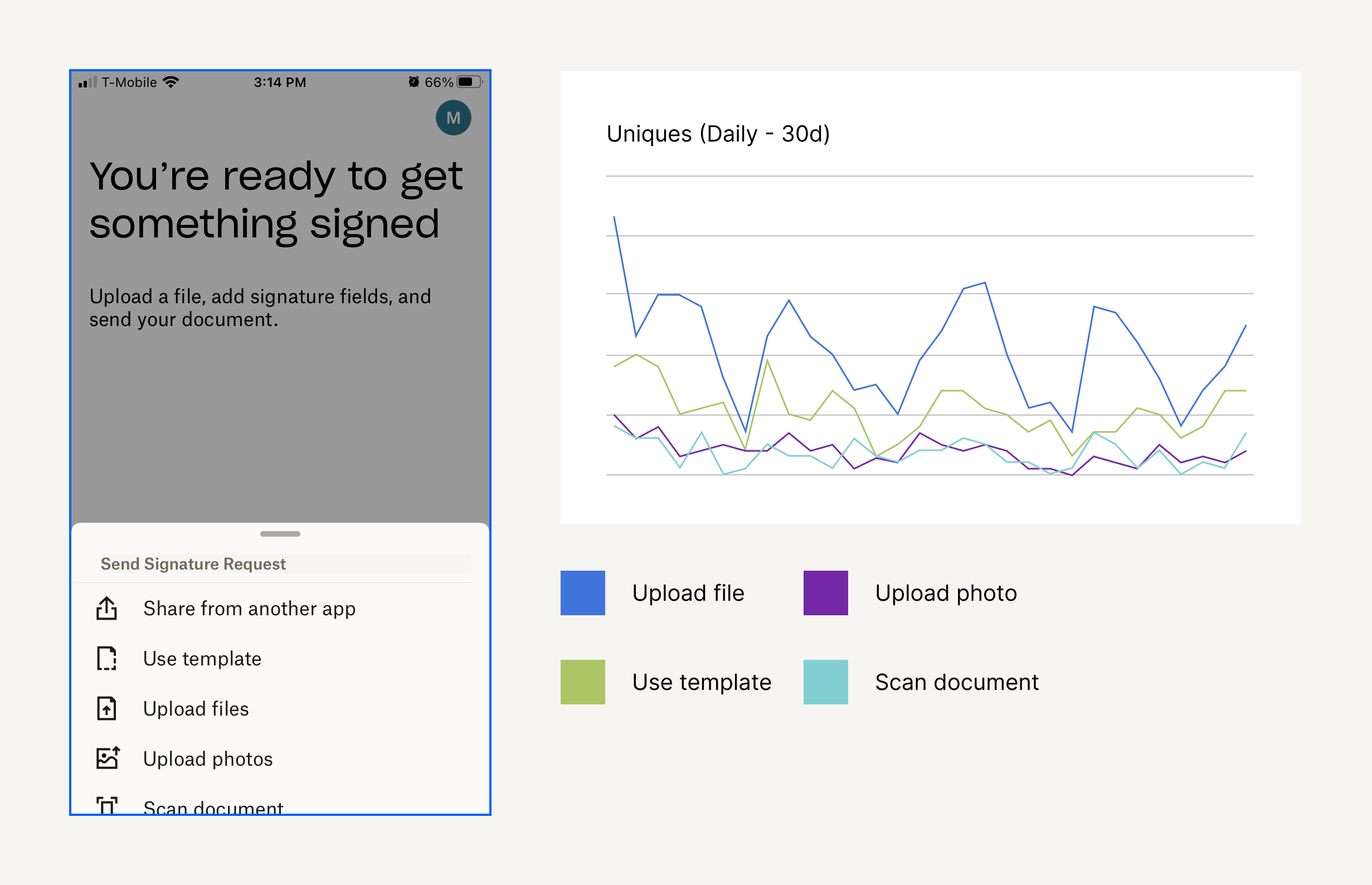Screen dimensions: 1372x885
Task: Tap the M profile avatar
Action: tap(453, 118)
